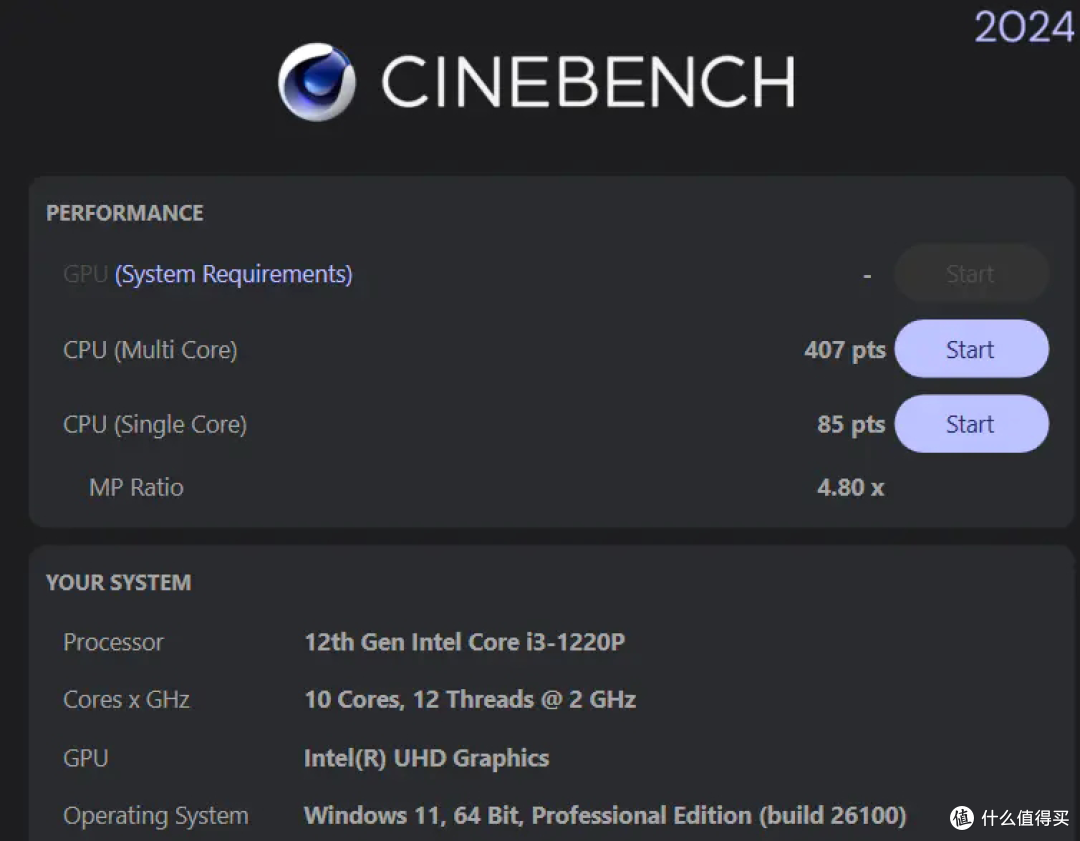Select the CINEBENCH title text
This screenshot has height=841, width=1080.
click(588, 82)
